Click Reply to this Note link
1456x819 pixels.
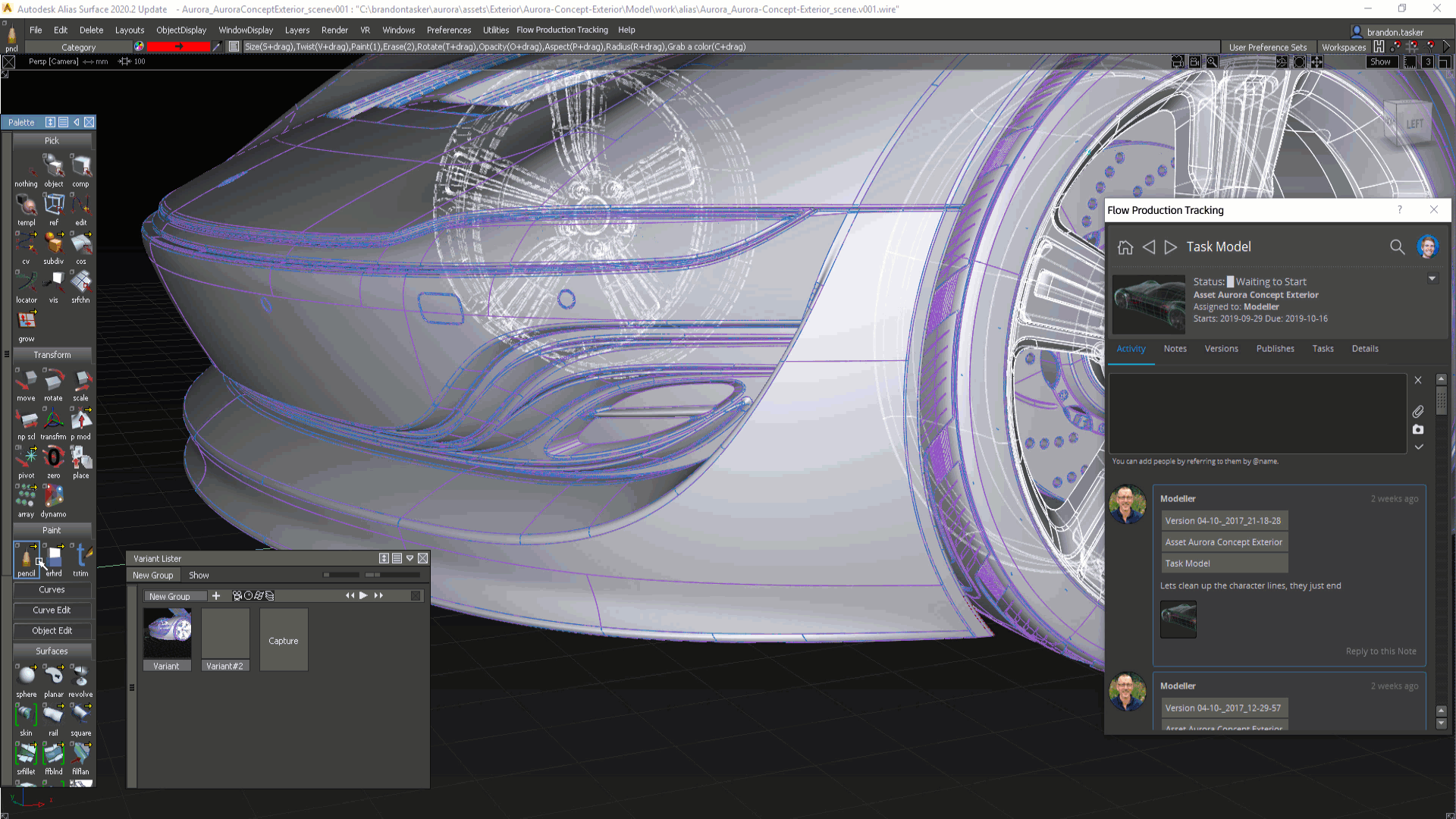coord(1380,651)
